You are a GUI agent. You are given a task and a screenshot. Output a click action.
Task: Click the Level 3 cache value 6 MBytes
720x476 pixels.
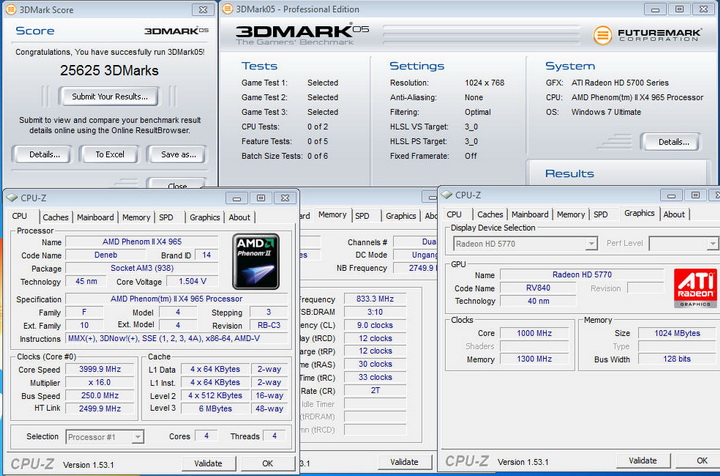click(x=215, y=409)
